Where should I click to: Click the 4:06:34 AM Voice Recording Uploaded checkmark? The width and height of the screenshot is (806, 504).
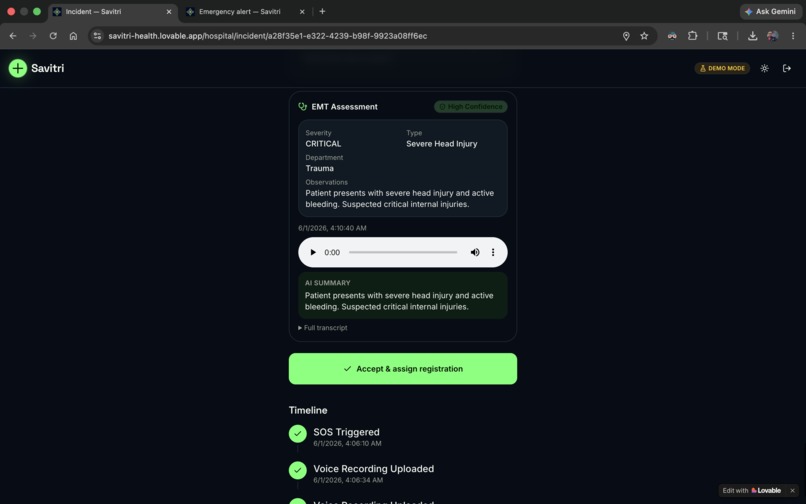[298, 470]
